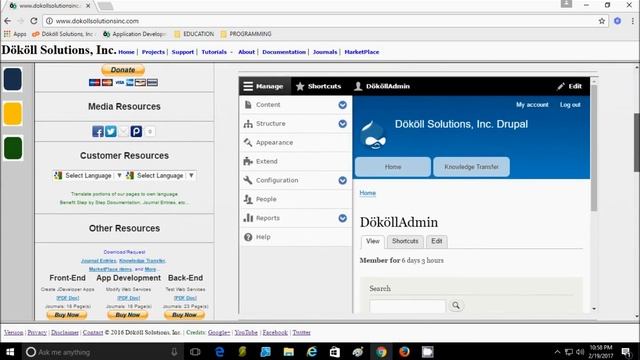Click the Content page icon
The height and width of the screenshot is (360, 640).
(x=248, y=105)
